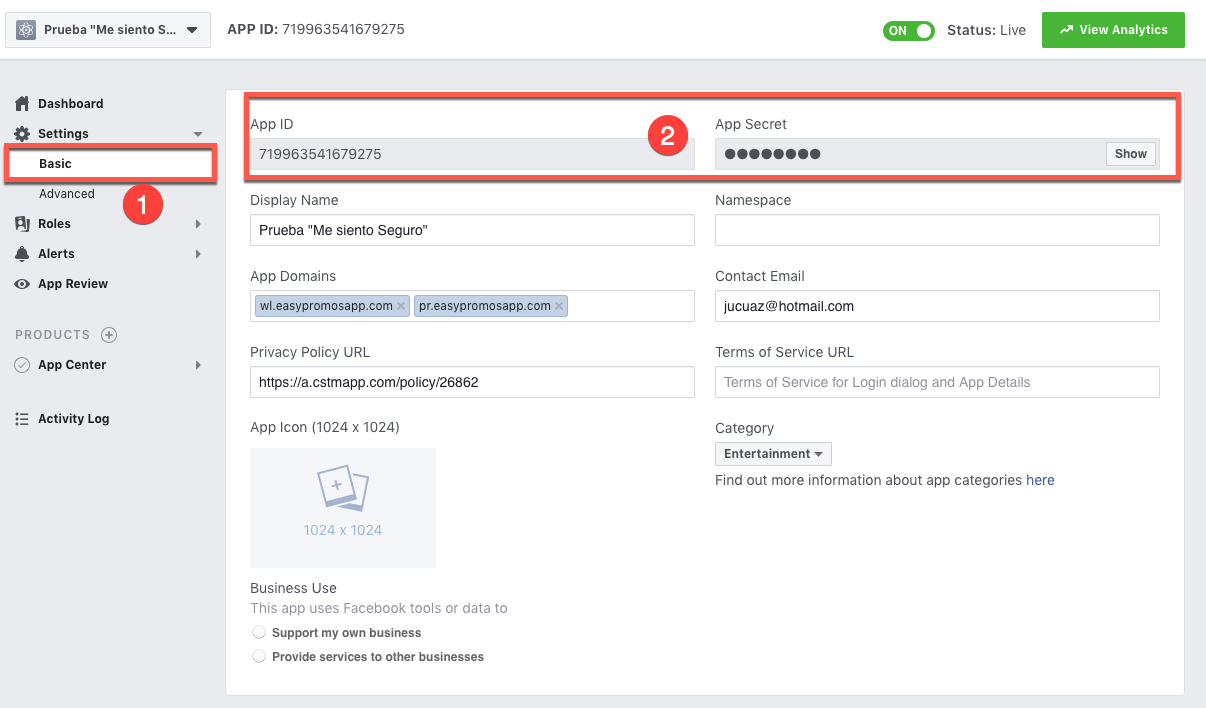Remove the wl.easypromosapp.com domain tag
The width and height of the screenshot is (1206, 708).
tap(402, 305)
